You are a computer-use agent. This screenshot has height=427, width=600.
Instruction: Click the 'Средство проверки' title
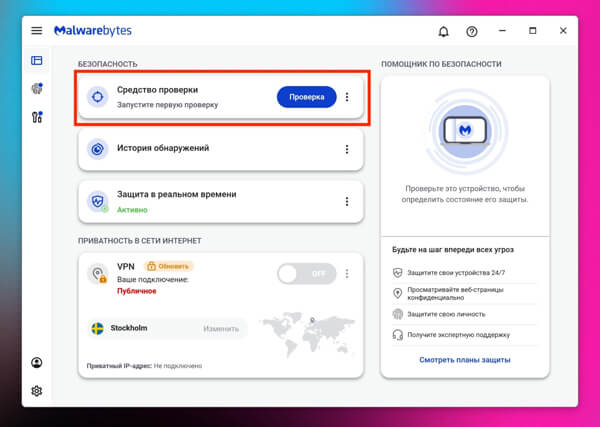(158, 90)
